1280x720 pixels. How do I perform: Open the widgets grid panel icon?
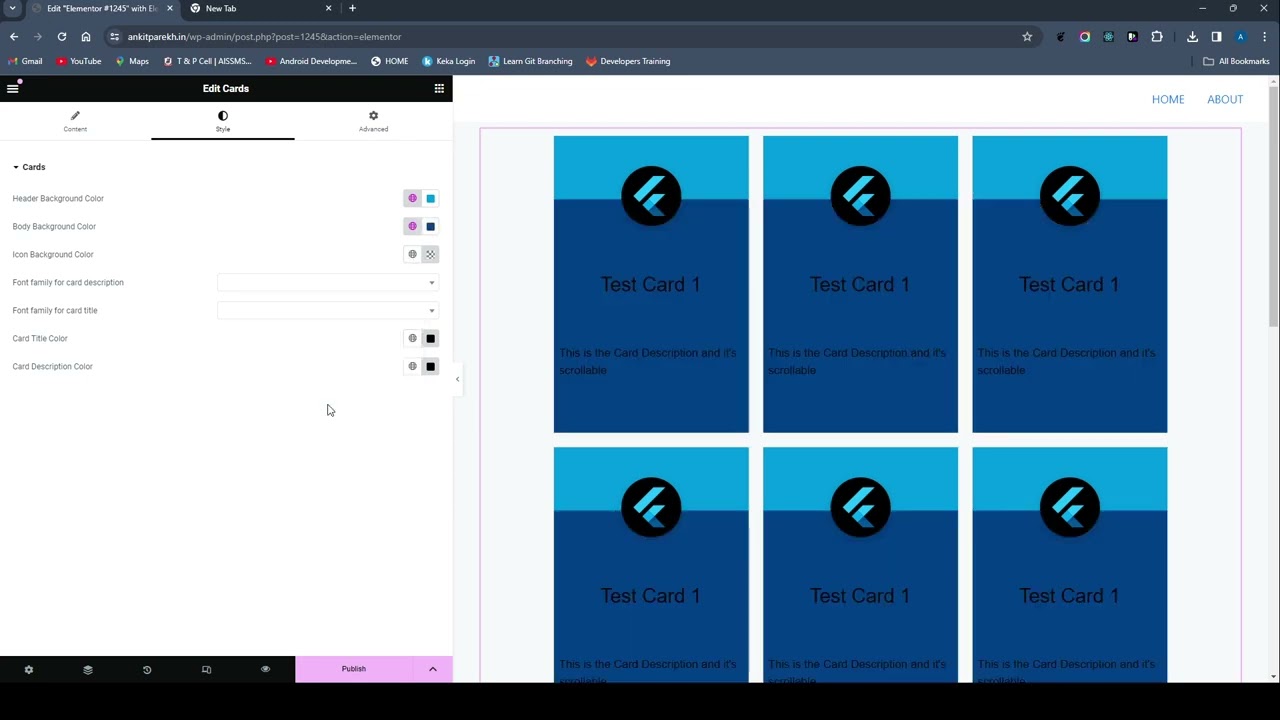[x=439, y=88]
